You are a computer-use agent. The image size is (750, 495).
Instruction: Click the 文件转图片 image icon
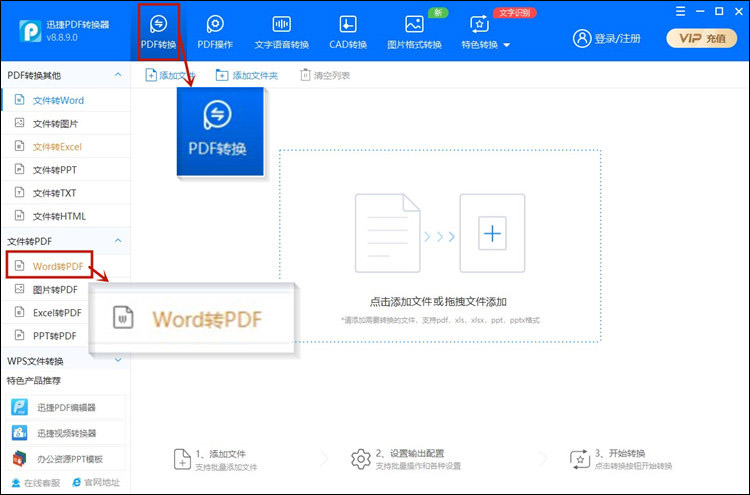click(x=20, y=123)
